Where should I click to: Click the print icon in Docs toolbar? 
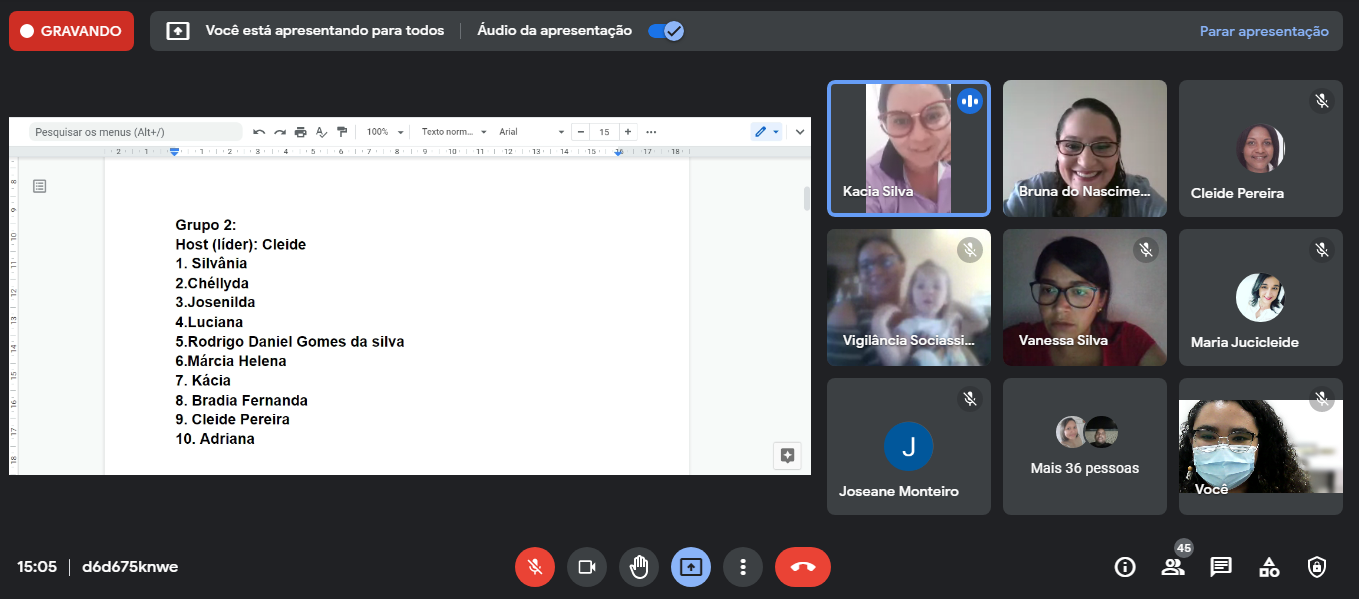[x=300, y=132]
